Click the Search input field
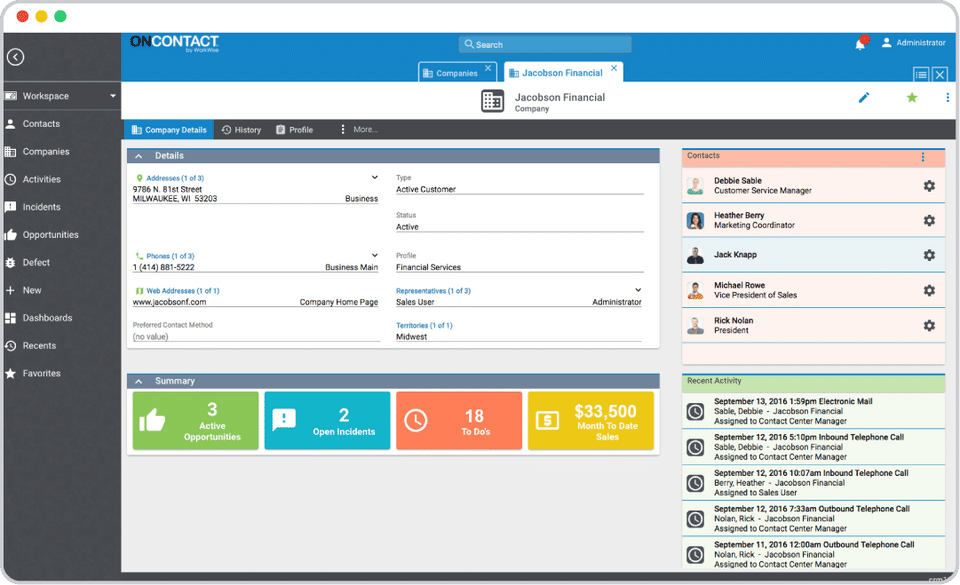 pos(545,45)
